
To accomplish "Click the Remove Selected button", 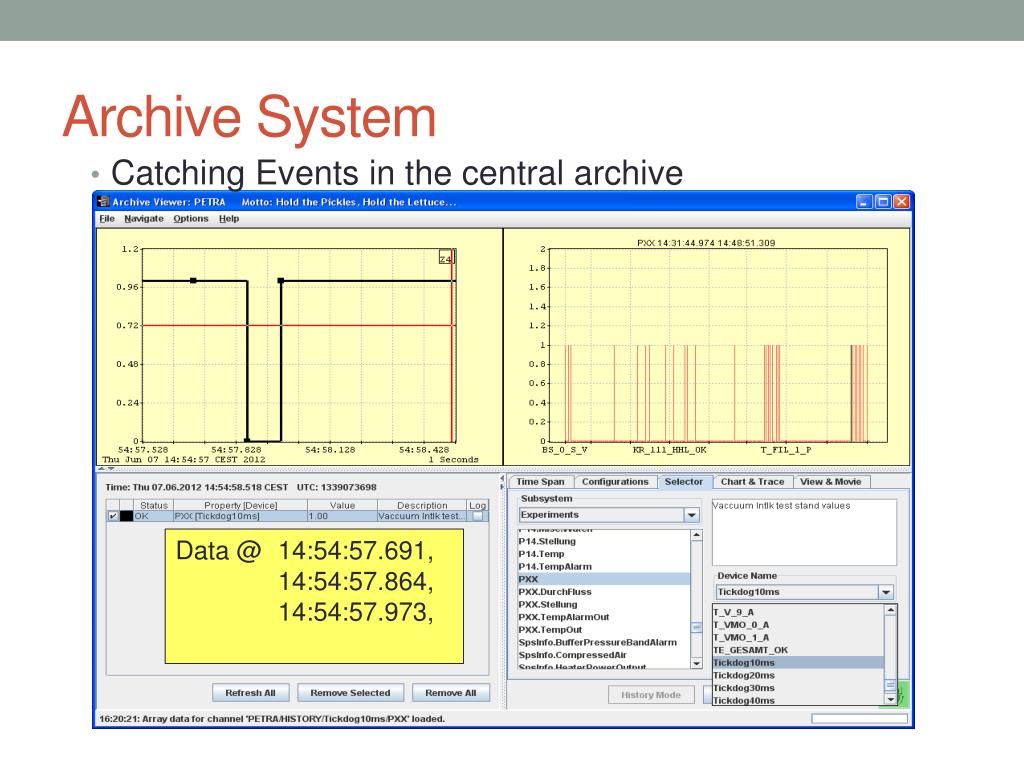I will pyautogui.click(x=350, y=693).
